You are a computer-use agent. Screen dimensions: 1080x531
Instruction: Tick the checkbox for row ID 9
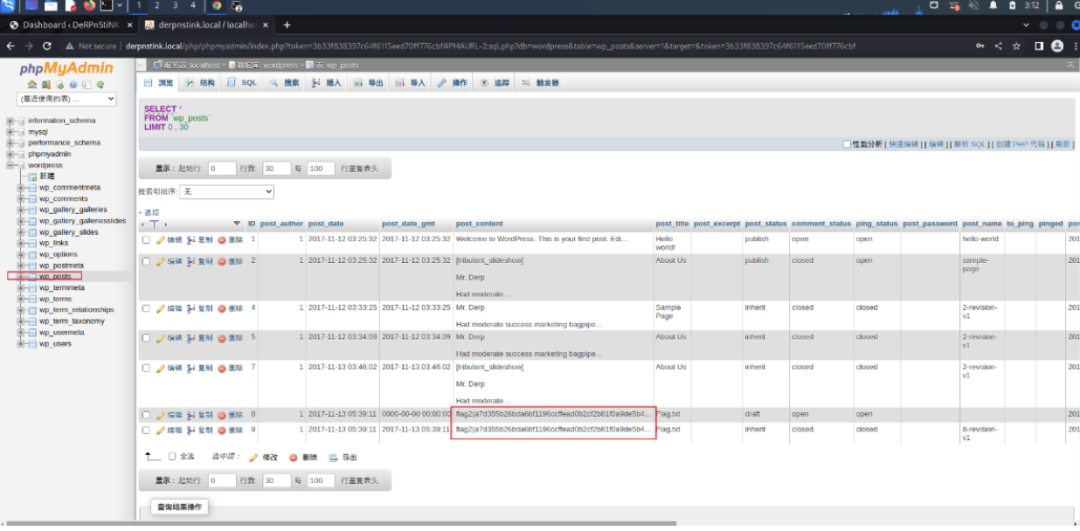146,430
